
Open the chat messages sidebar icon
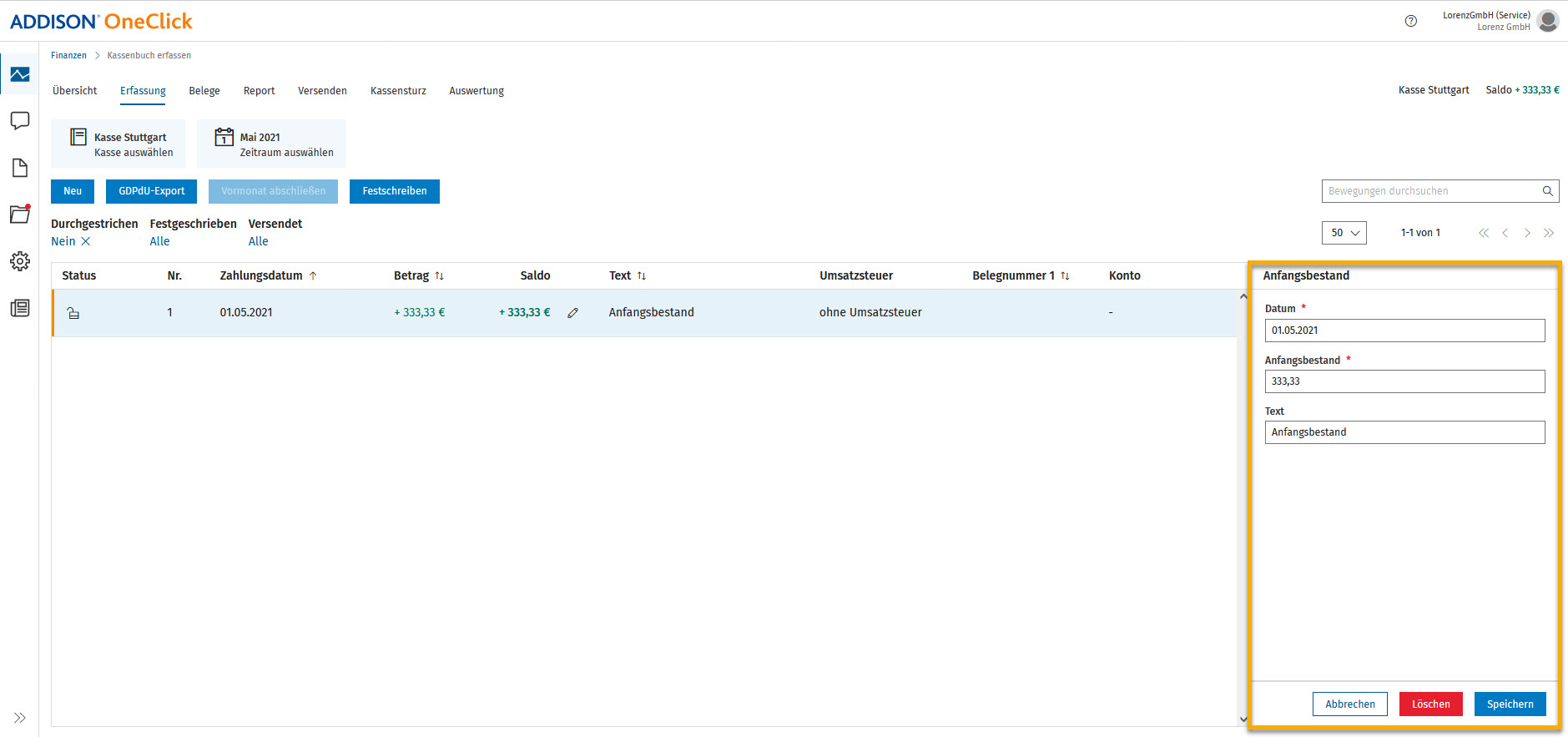(x=20, y=121)
